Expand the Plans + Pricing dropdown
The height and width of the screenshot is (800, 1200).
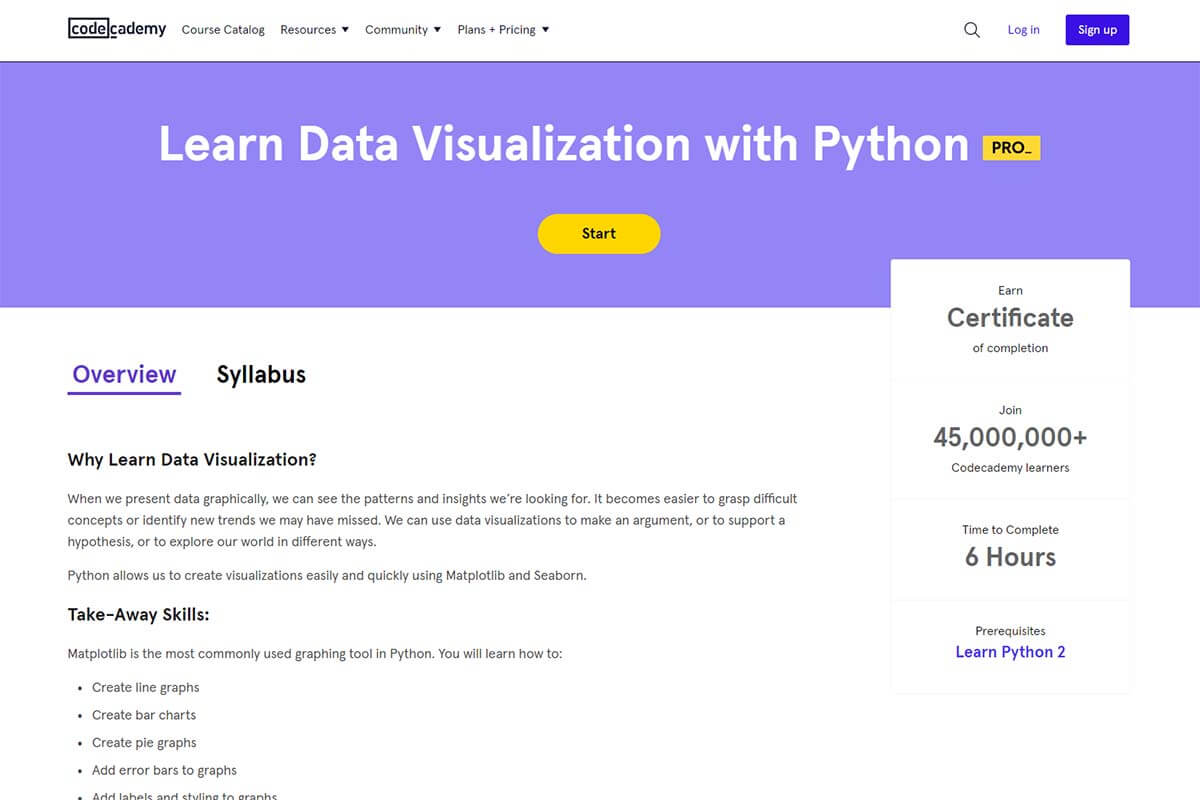(503, 30)
